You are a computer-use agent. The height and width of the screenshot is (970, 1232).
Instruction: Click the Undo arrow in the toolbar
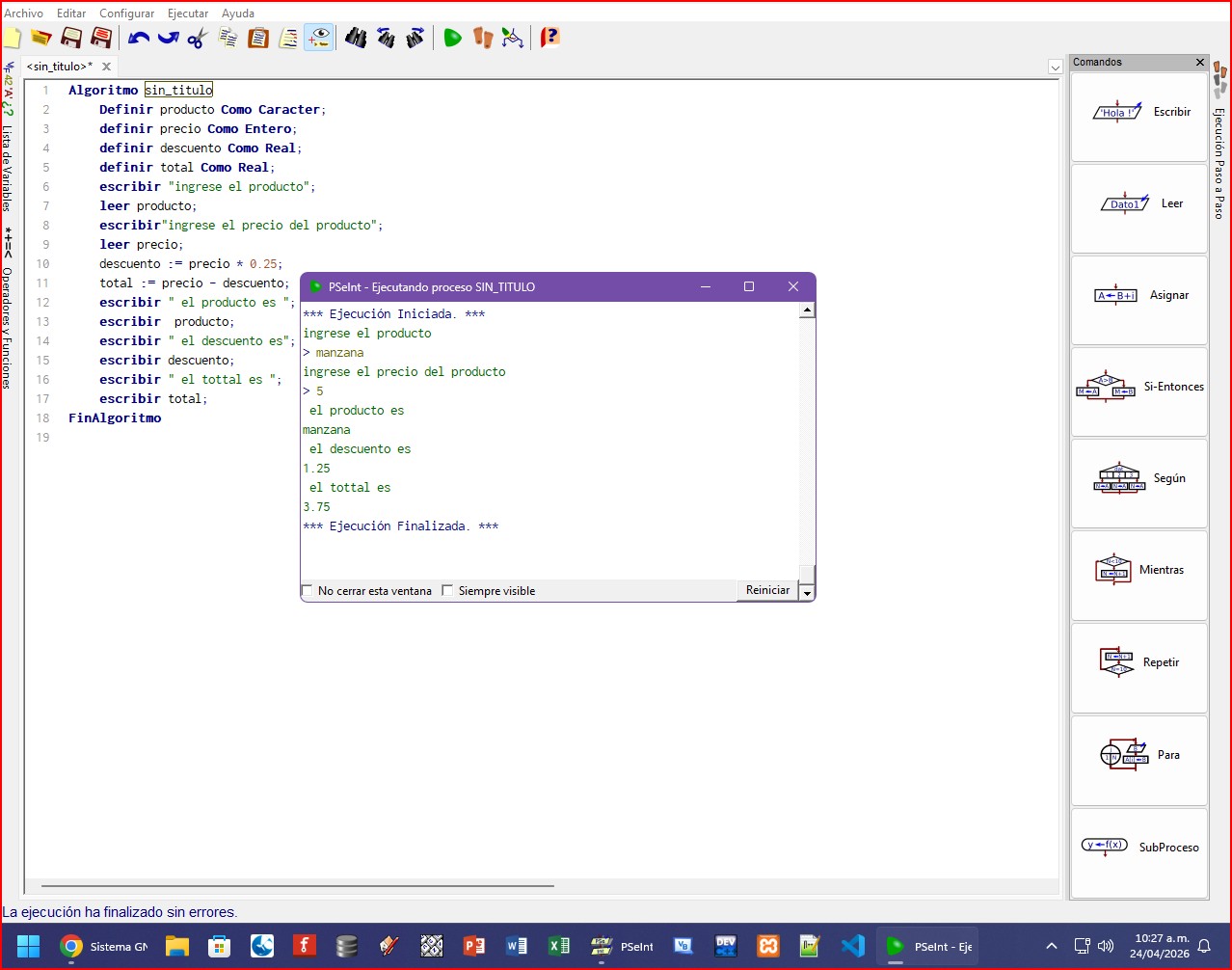point(139,38)
